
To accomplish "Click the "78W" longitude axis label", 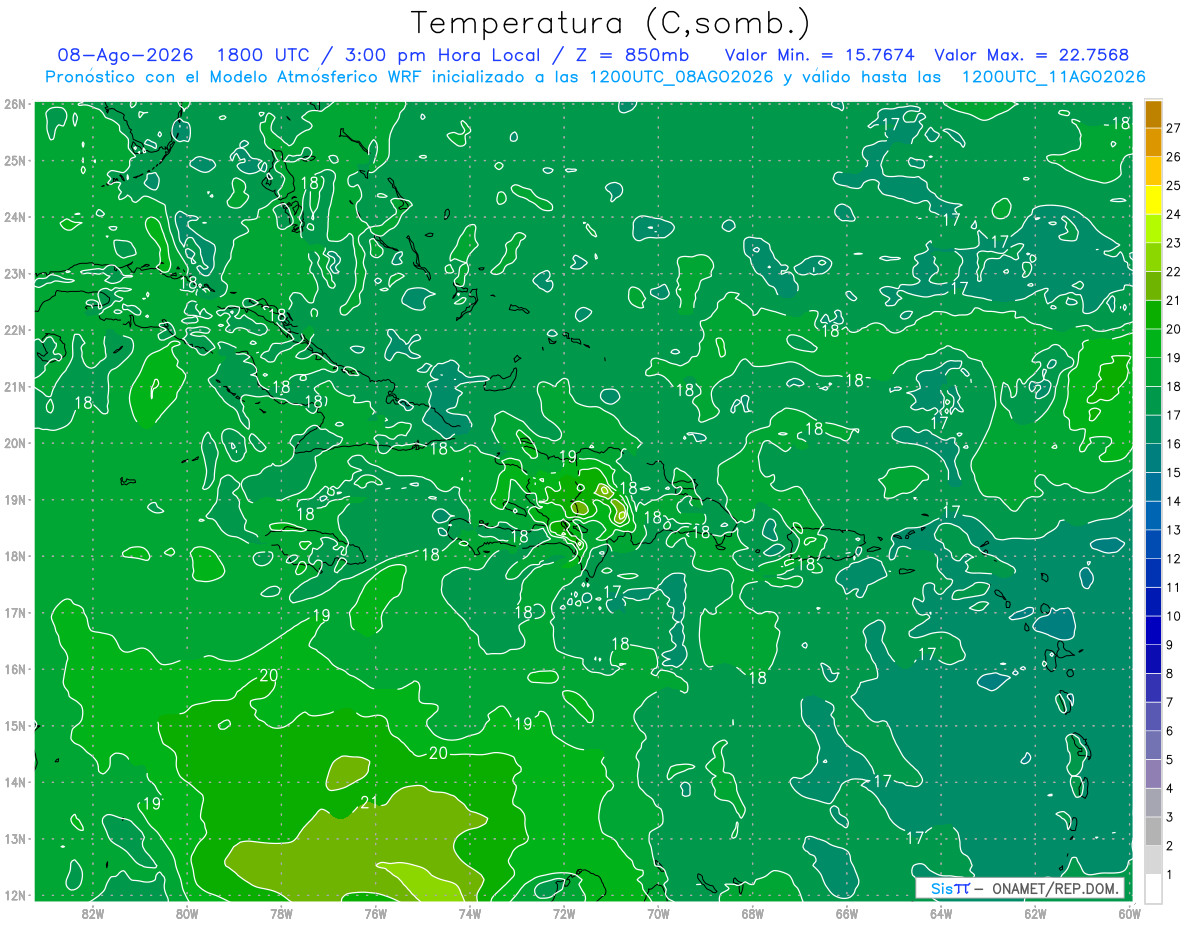I will 281,913.
